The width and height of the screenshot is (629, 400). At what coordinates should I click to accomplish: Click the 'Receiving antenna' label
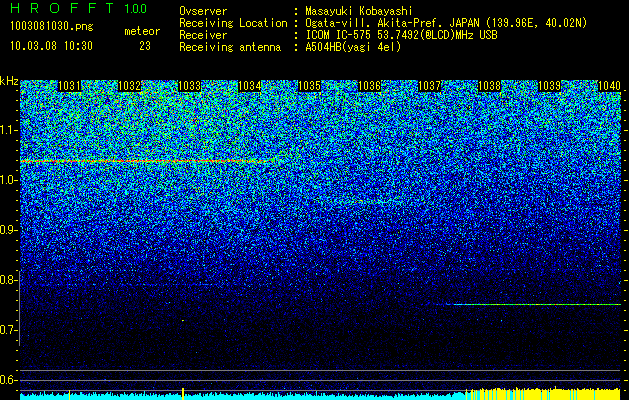(230, 47)
